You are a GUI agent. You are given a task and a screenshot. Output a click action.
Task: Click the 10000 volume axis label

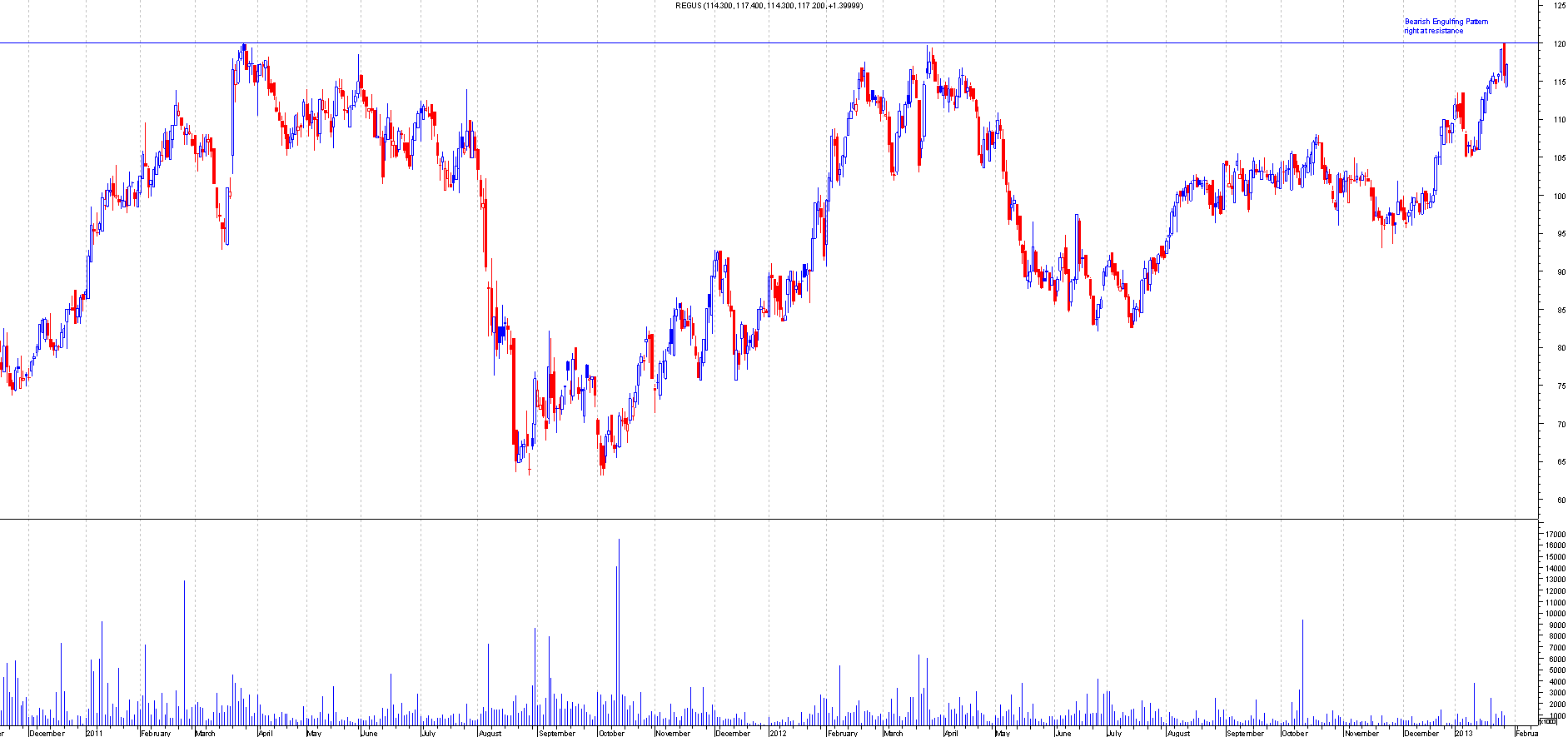[x=1555, y=614]
